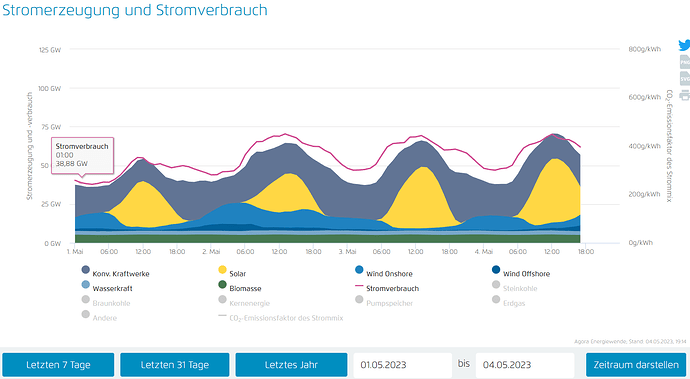Enable the Kernenergie series
The image size is (690, 379).
pyautogui.click(x=244, y=303)
